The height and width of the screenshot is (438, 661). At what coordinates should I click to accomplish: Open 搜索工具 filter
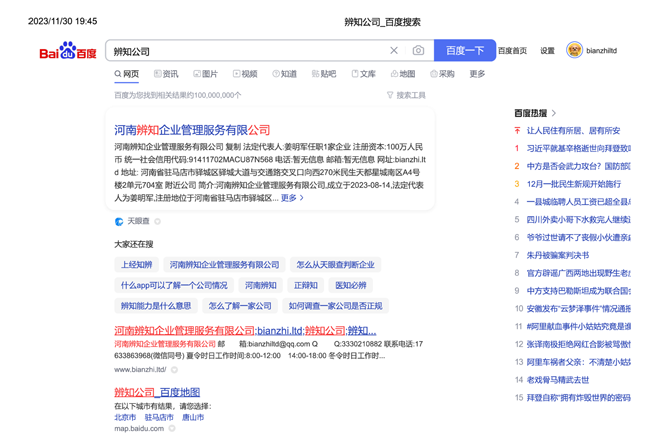point(406,95)
